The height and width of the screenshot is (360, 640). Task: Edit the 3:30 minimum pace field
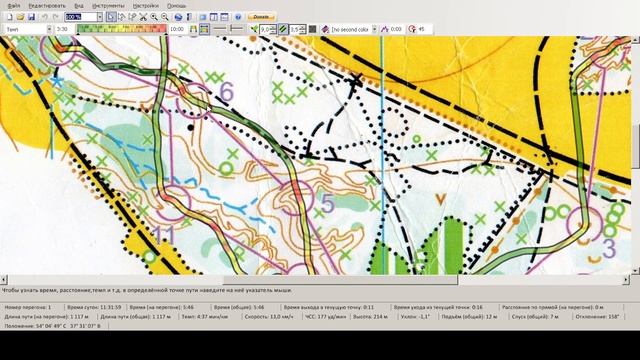tap(65, 29)
